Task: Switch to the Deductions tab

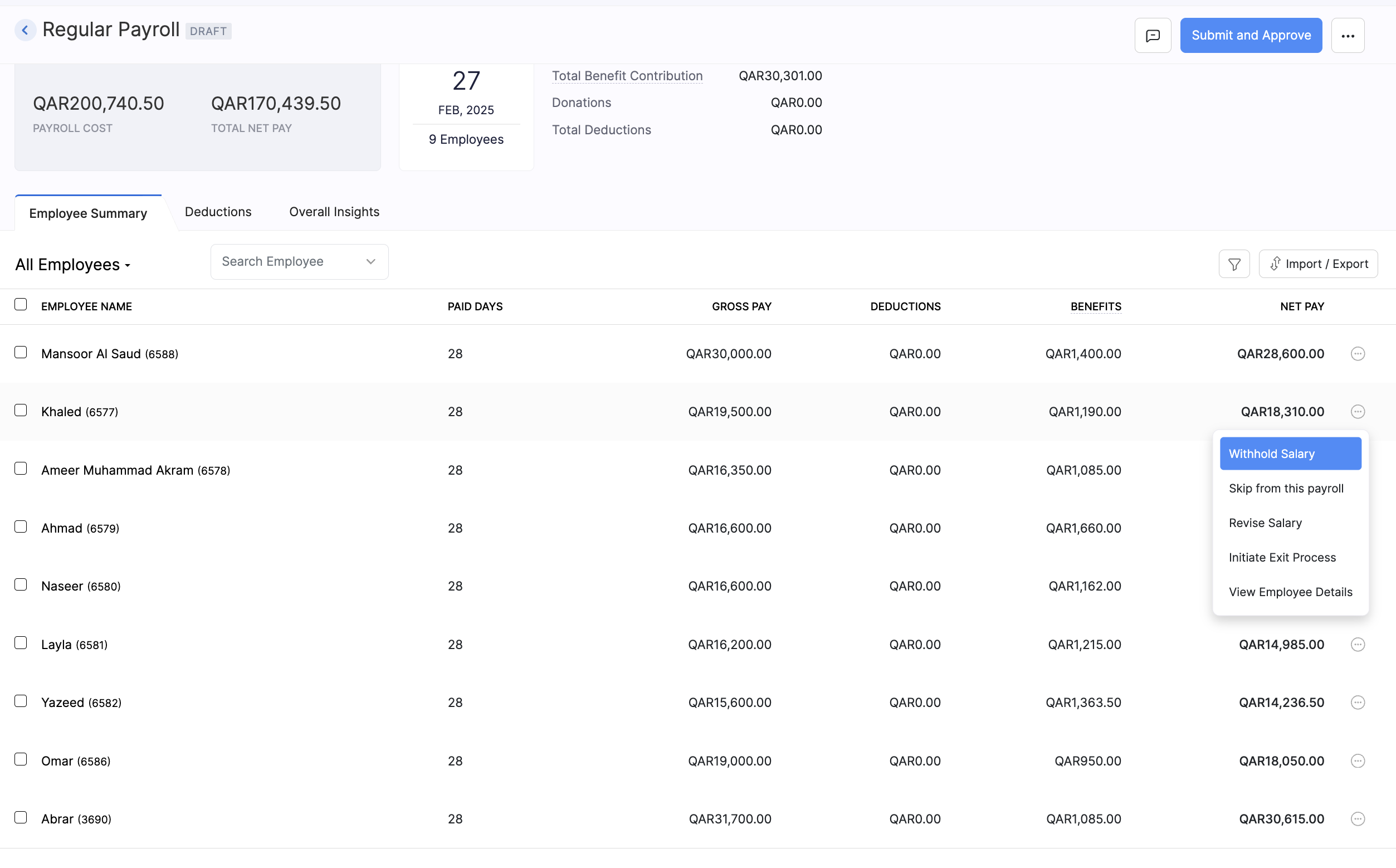Action: pos(218,211)
